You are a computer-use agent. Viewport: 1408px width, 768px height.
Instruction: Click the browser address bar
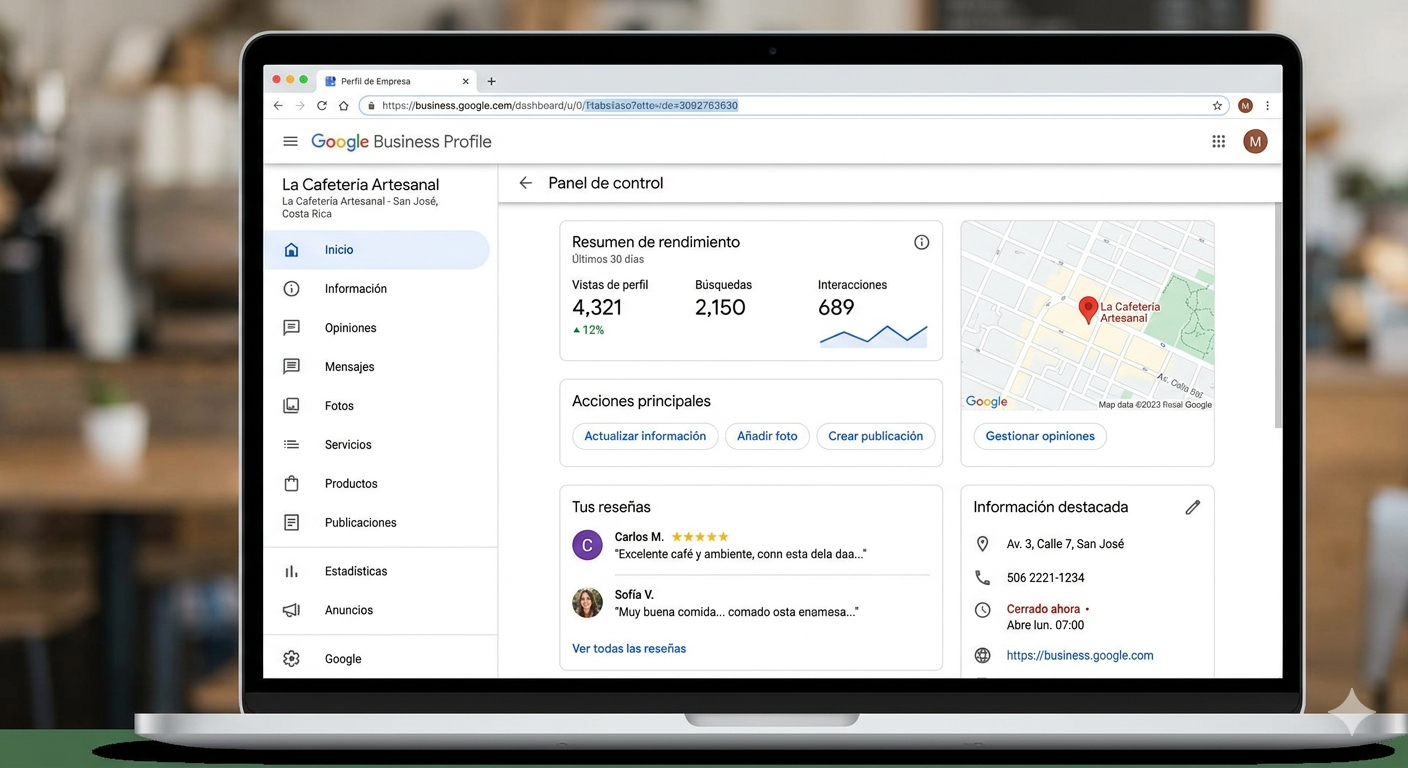tap(780, 106)
